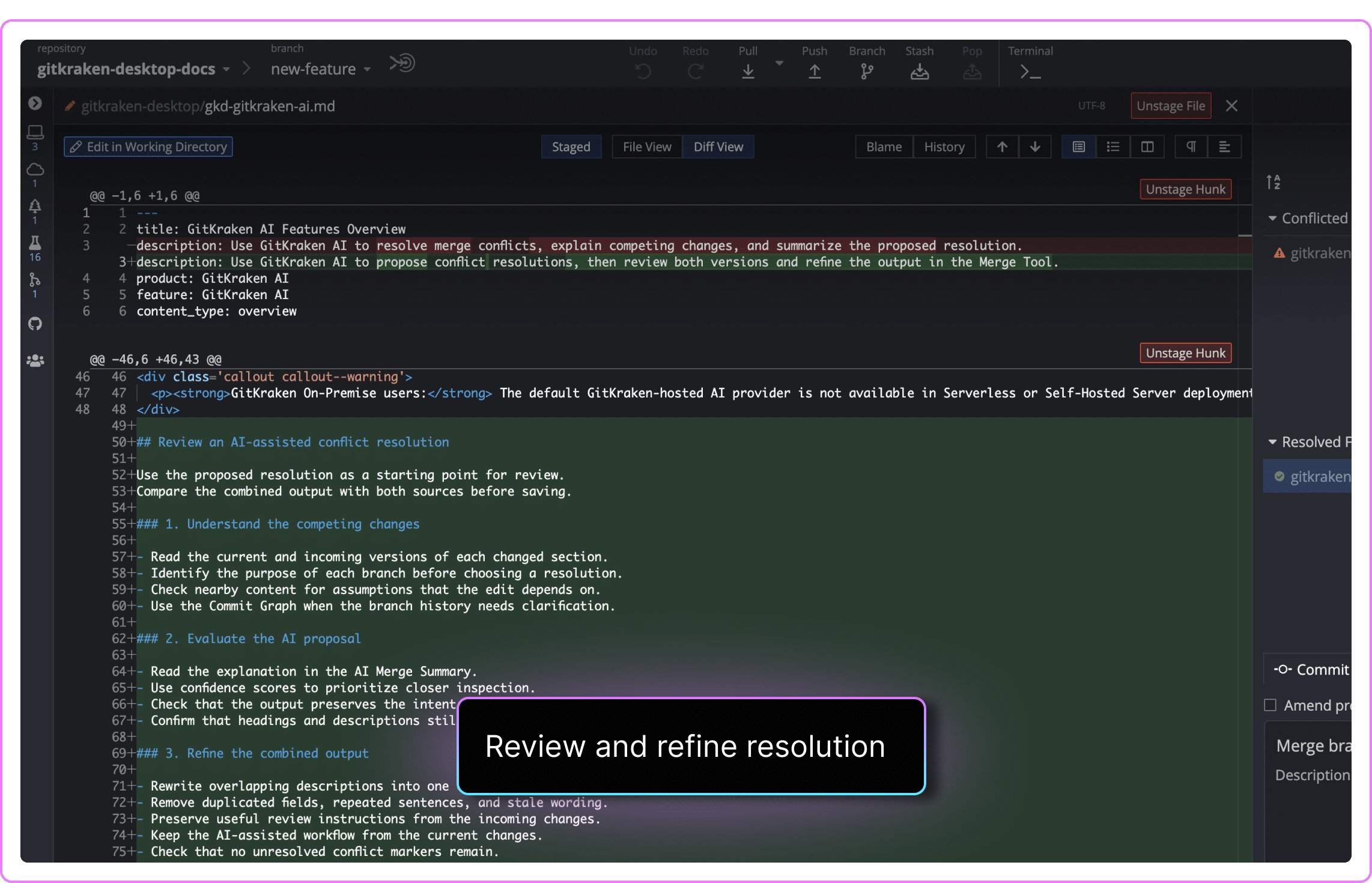1372x883 pixels.
Task: Expand the left sidebar with the arrow icon
Action: coord(35,103)
